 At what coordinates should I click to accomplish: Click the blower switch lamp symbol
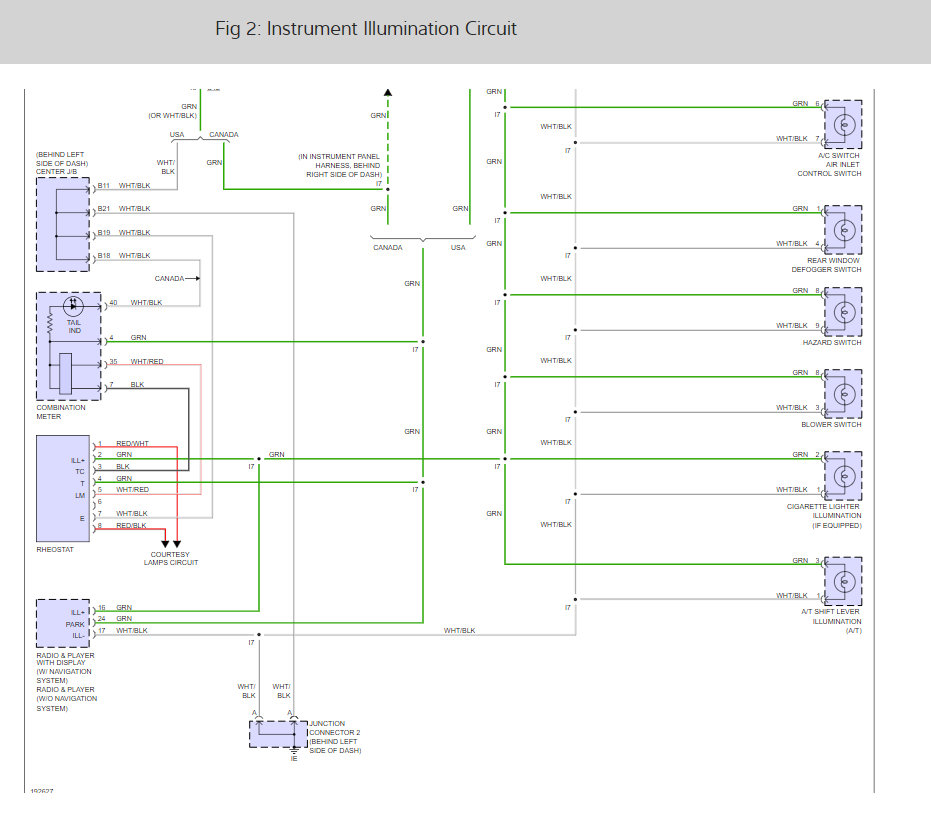[844, 394]
